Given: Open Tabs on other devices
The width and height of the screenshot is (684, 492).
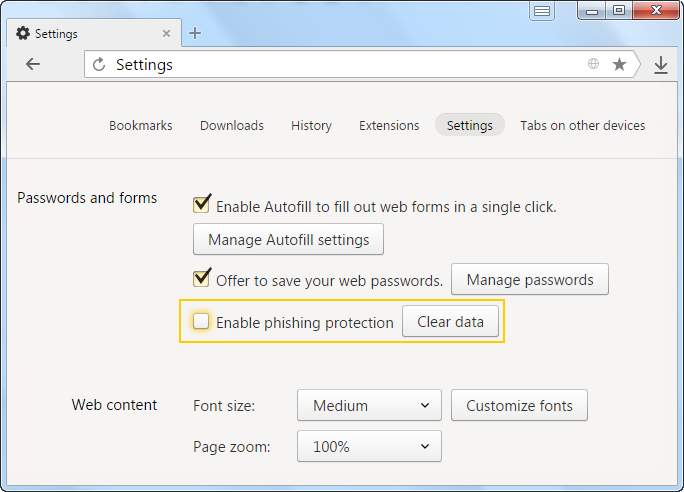Looking at the screenshot, I should click(582, 126).
